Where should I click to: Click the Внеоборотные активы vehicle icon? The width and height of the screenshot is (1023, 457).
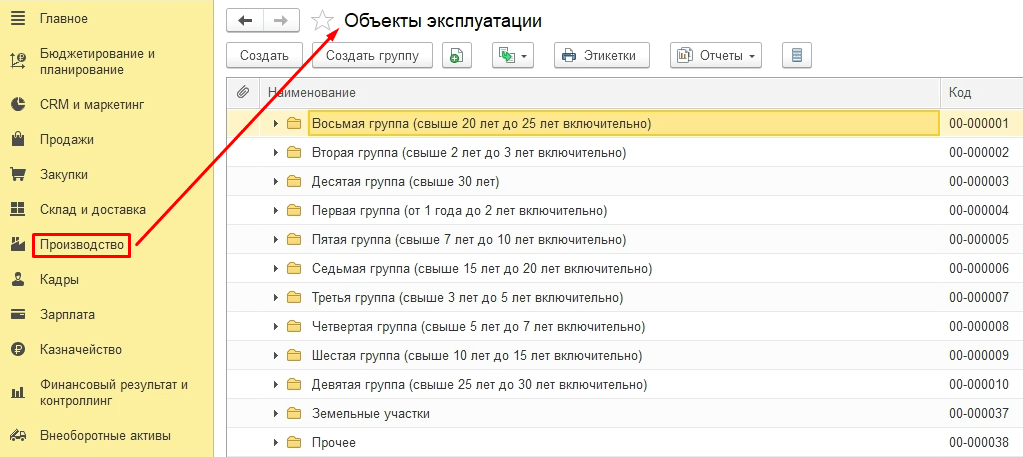(x=18, y=435)
